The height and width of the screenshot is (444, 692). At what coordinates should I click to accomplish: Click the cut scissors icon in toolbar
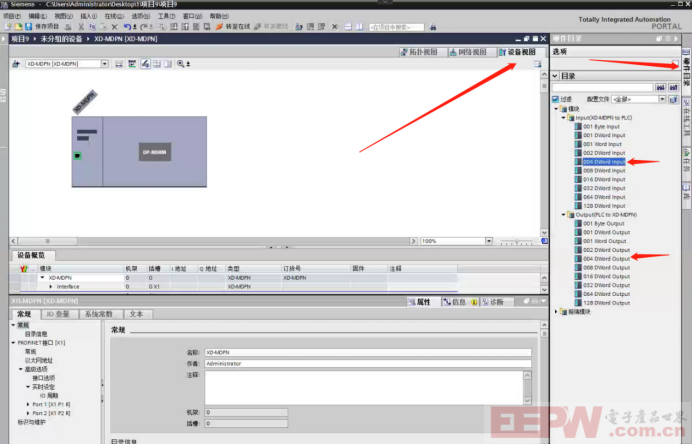[x=81, y=27]
